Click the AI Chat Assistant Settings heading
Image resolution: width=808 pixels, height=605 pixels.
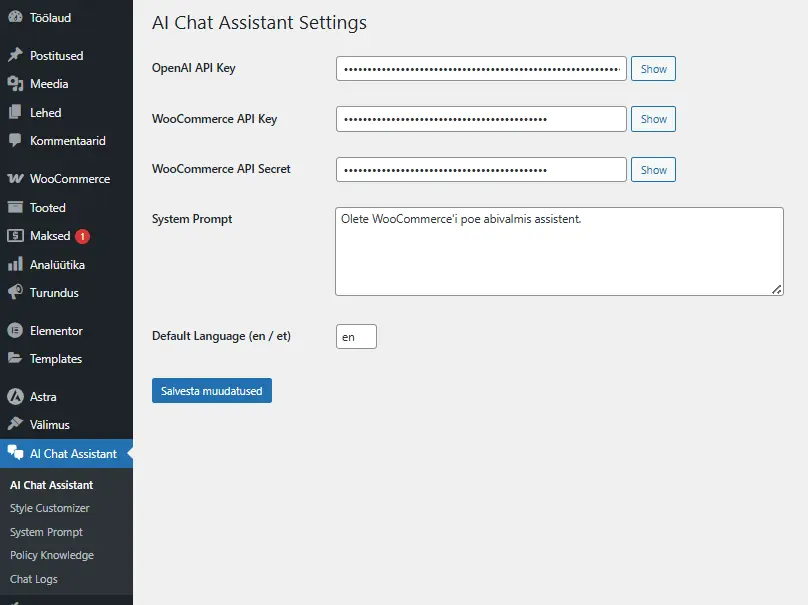click(x=259, y=23)
